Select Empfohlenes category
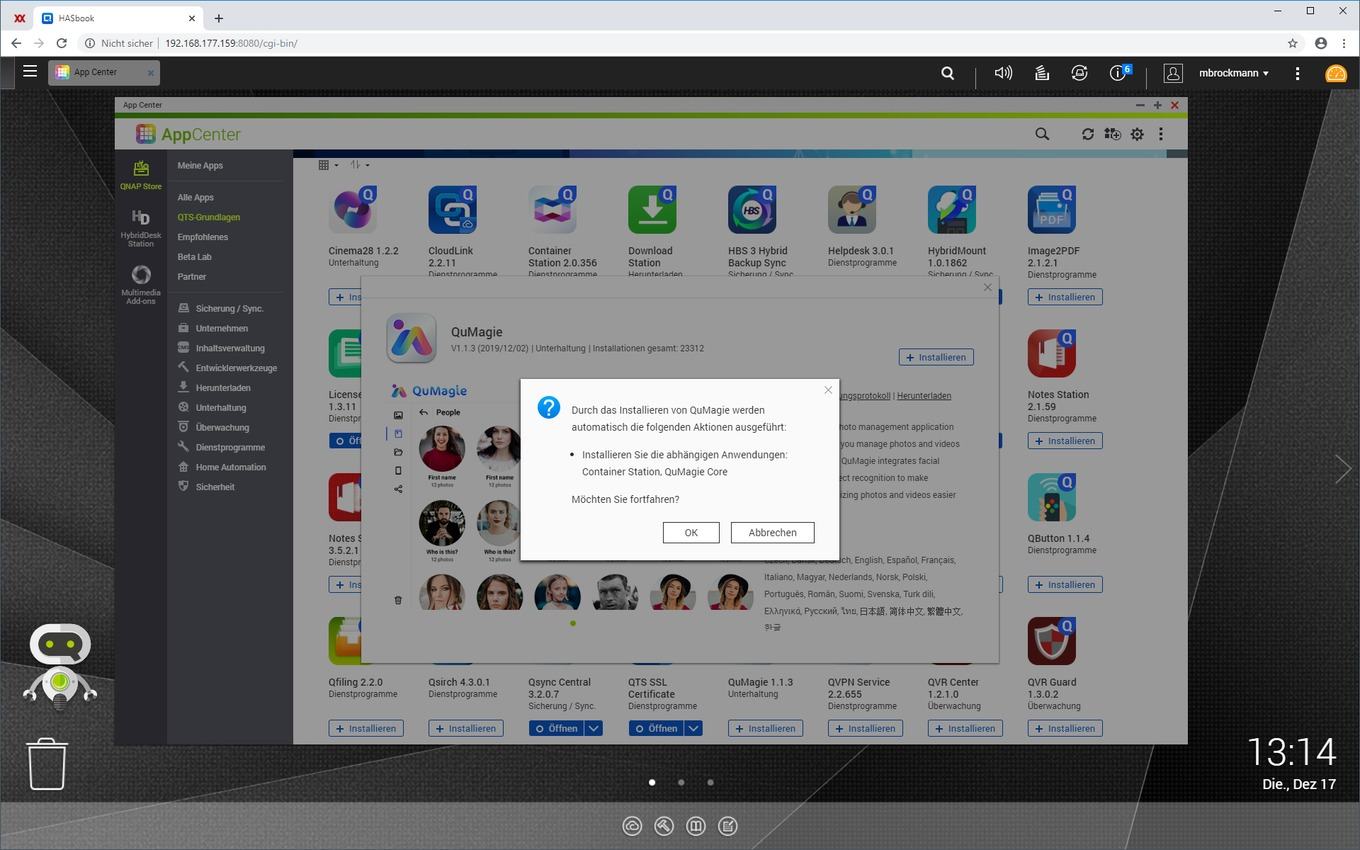 pos(203,237)
